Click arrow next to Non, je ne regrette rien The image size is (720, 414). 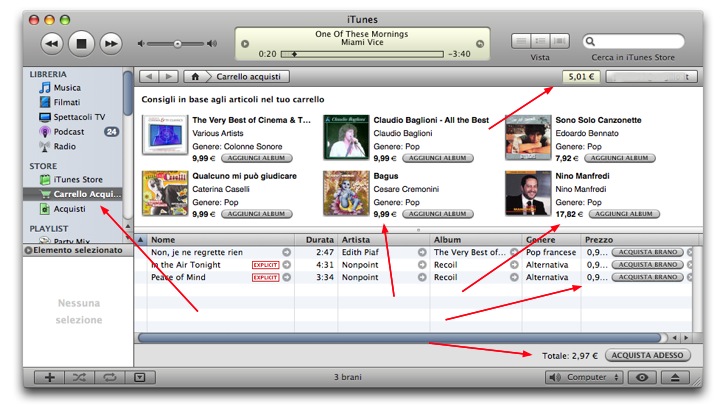[287, 252]
